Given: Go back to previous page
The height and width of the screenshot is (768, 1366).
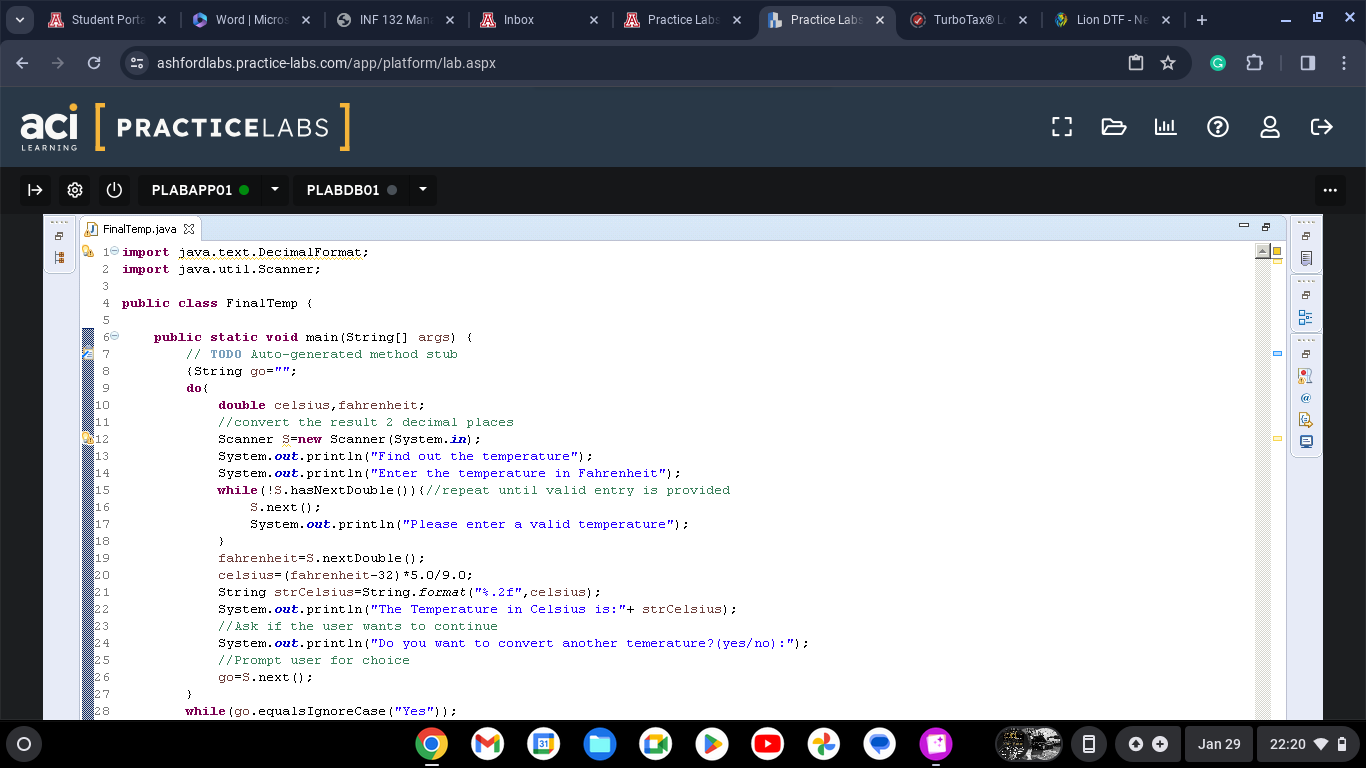Looking at the screenshot, I should (x=22, y=62).
